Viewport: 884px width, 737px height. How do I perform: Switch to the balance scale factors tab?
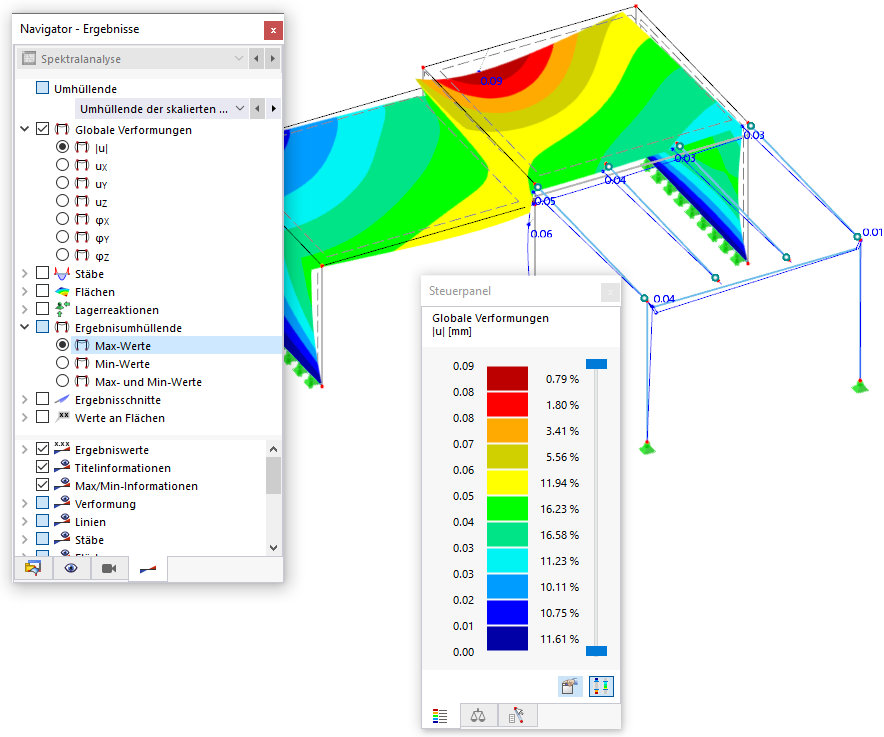478,716
